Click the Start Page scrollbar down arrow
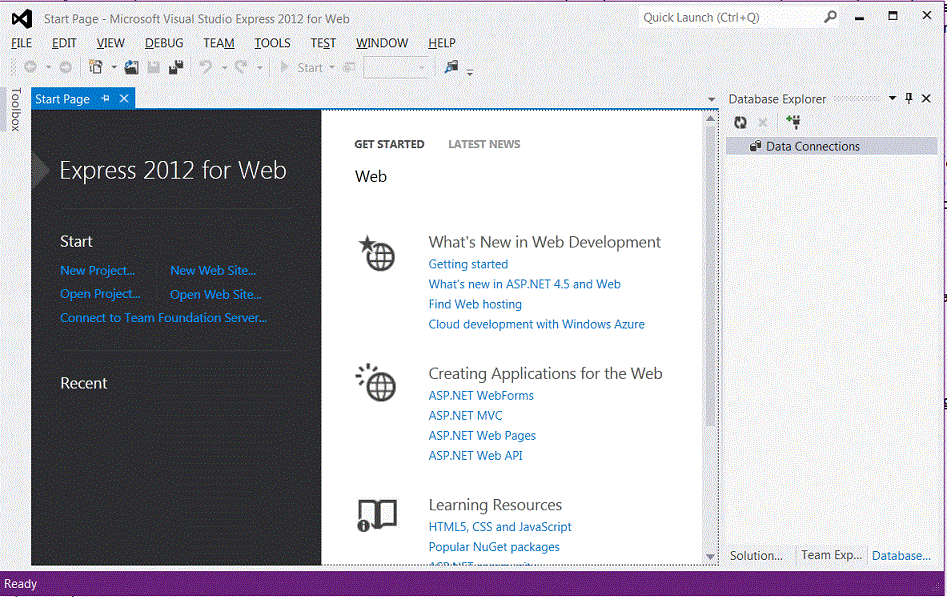This screenshot has height=600, width=947. 710,557
